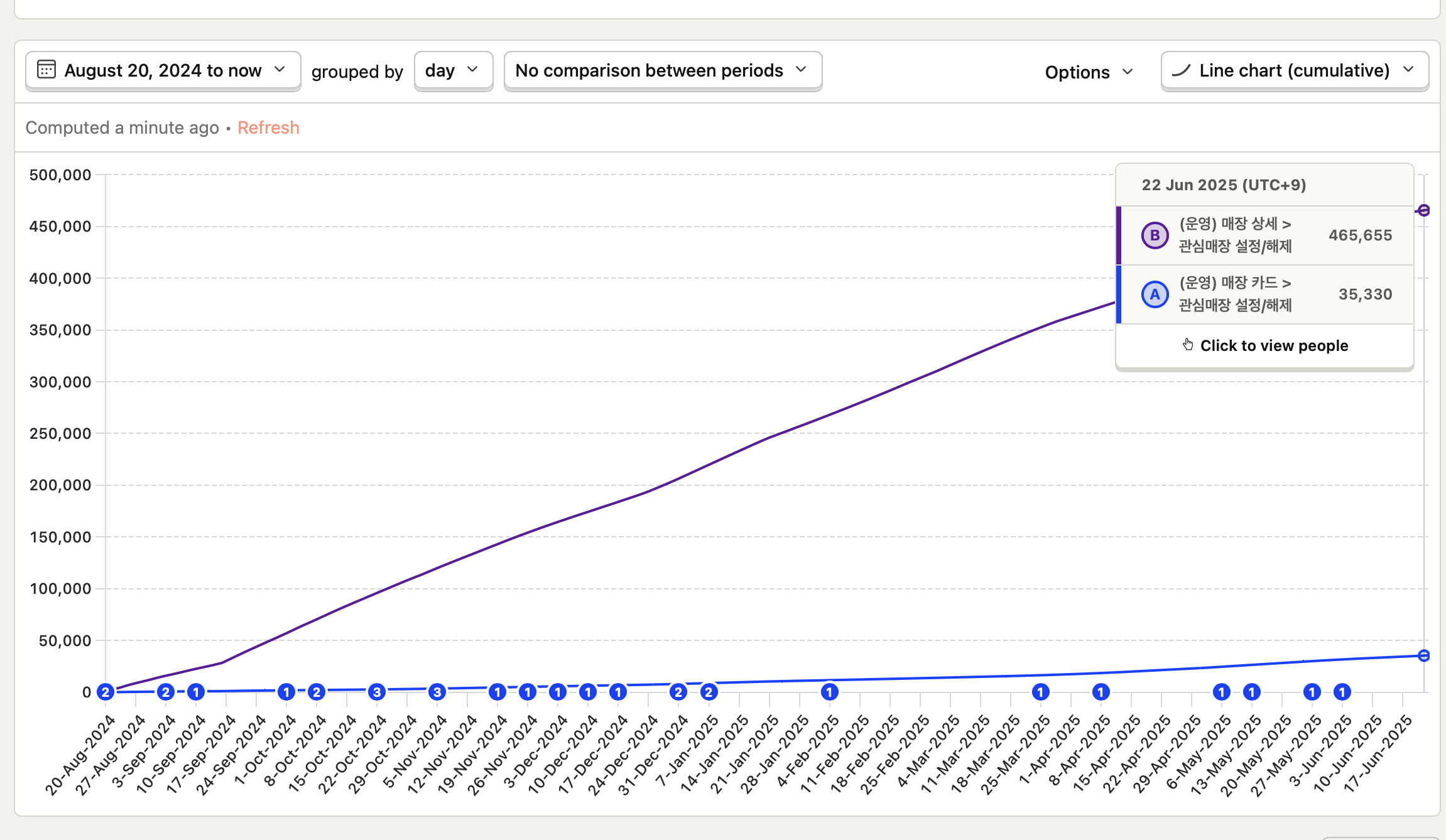Select series A row showing 35,330
Viewport: 1446px width, 840px height.
[x=1265, y=294]
